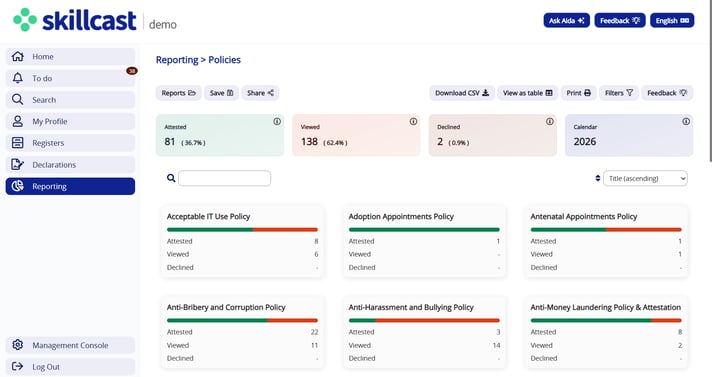
Task: Open Anti-Harassment and Bullying Policy card
Action: pyautogui.click(x=424, y=332)
